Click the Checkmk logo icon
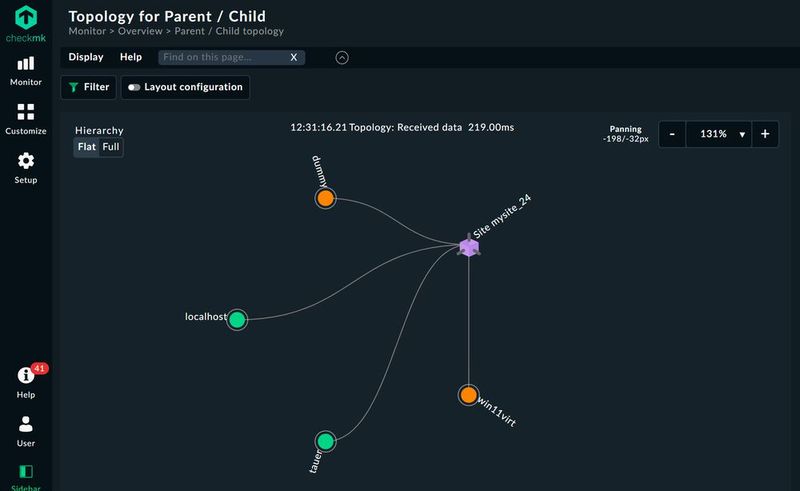The image size is (800, 491). click(26, 20)
